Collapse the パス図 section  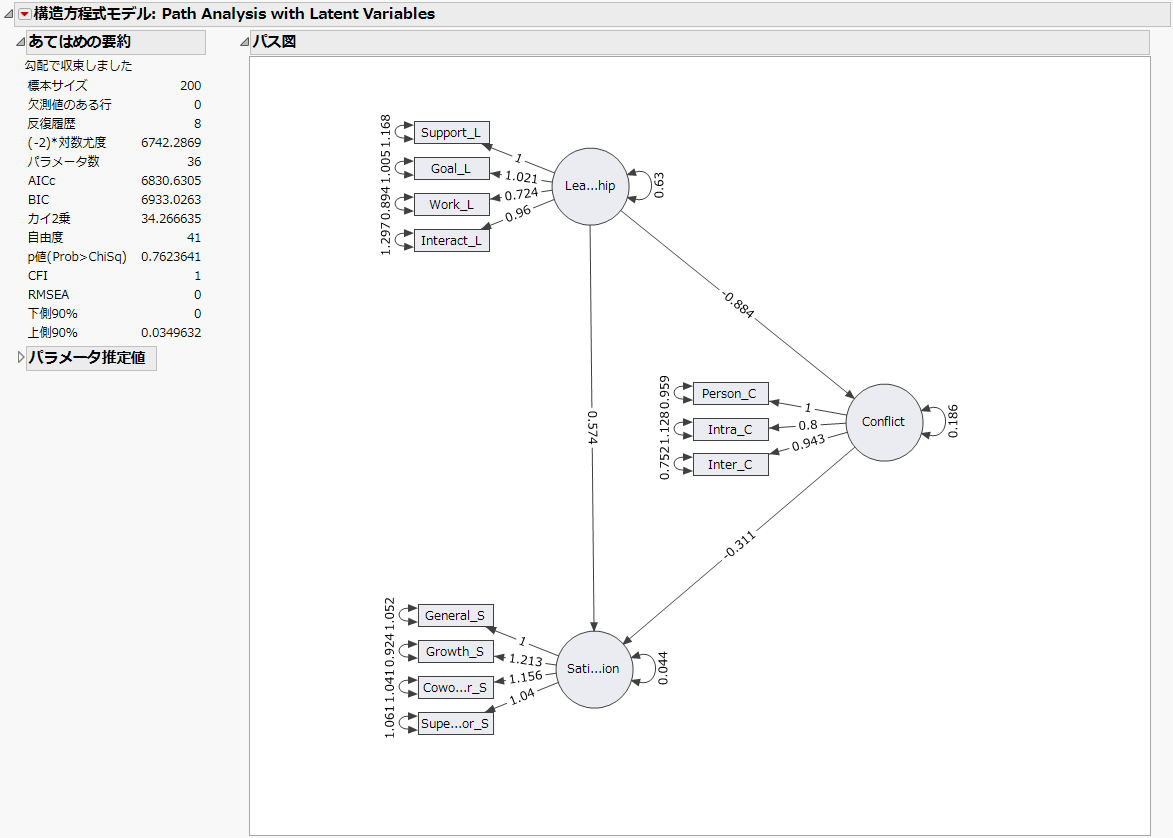[244, 42]
